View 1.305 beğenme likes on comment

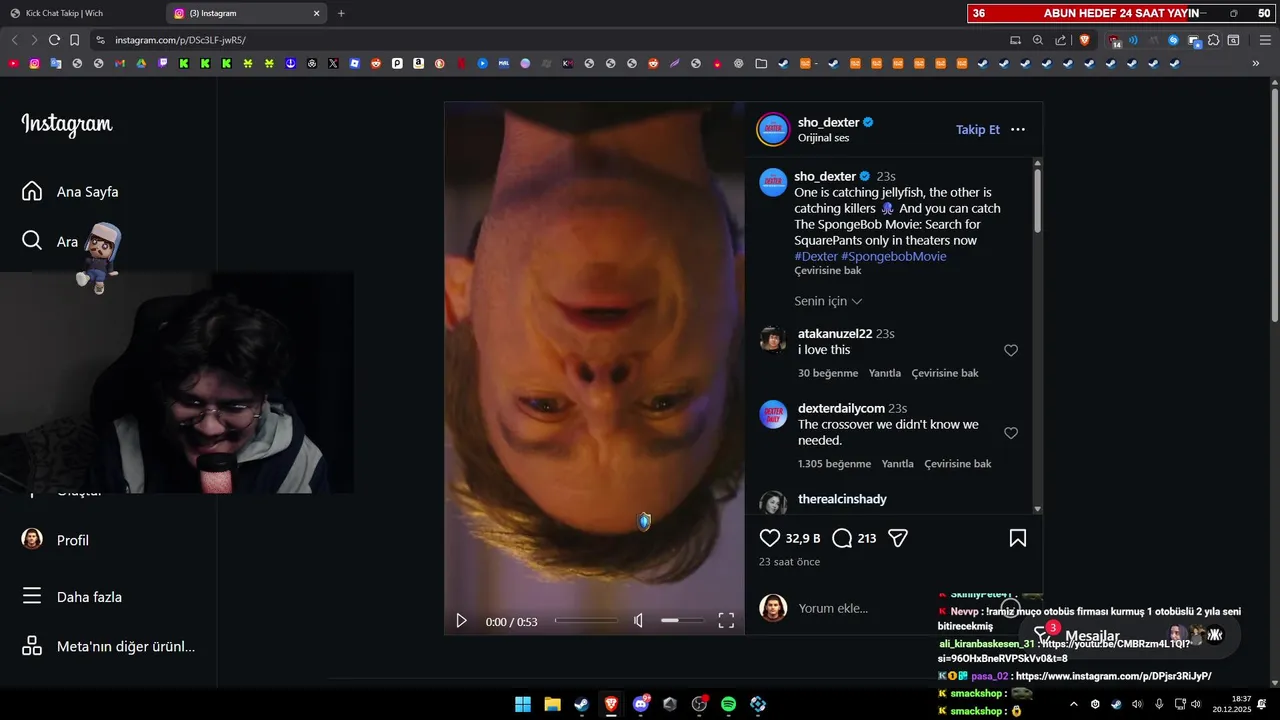(834, 464)
